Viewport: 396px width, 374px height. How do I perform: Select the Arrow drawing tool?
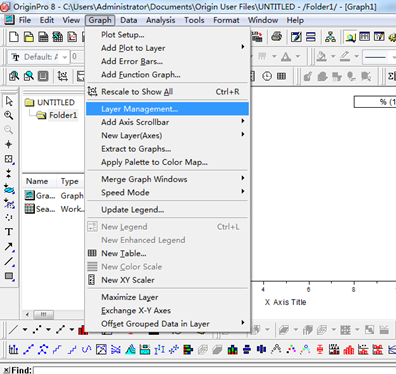9,247
